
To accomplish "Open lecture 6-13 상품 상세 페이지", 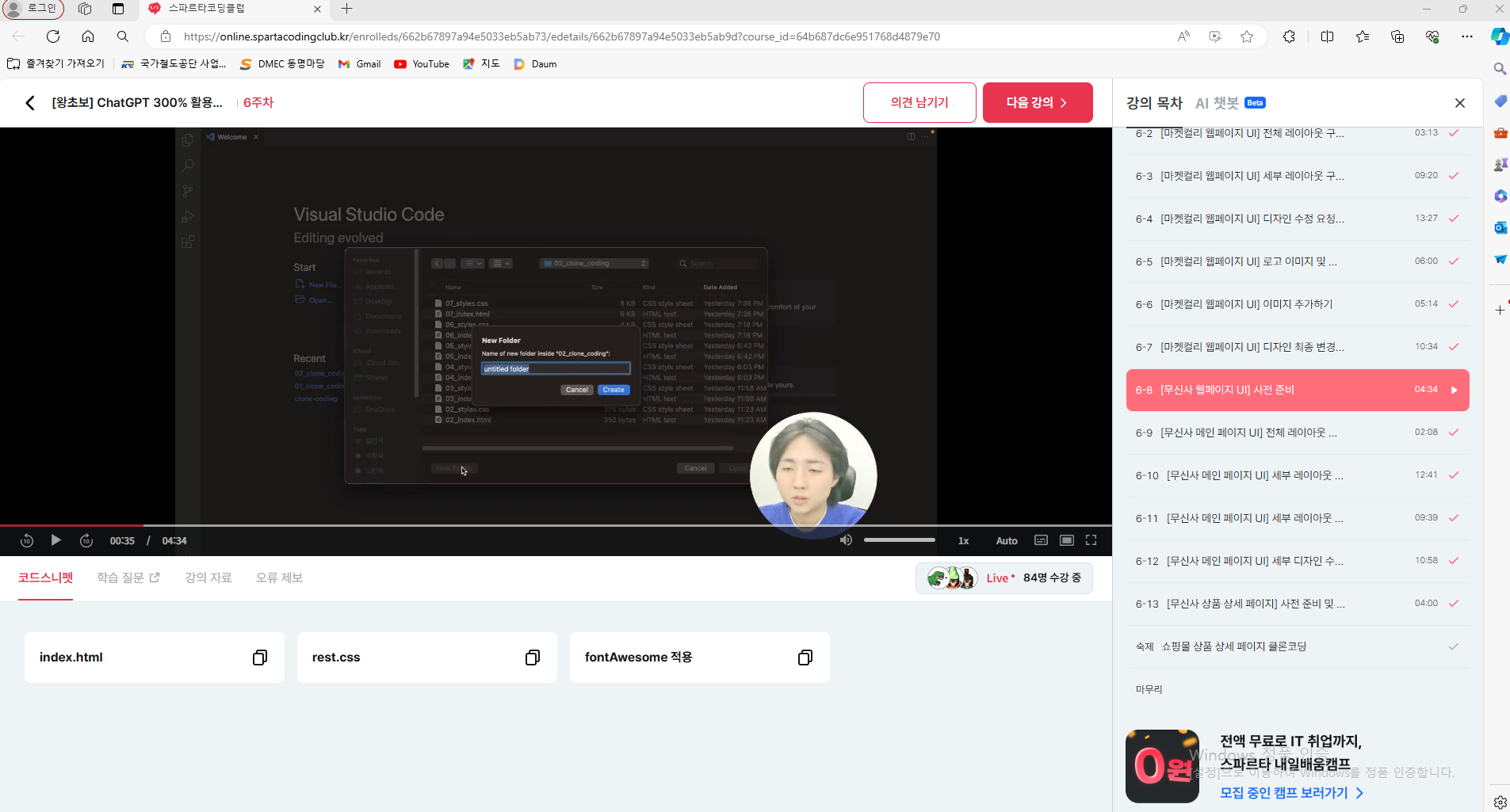I will click(1298, 604).
